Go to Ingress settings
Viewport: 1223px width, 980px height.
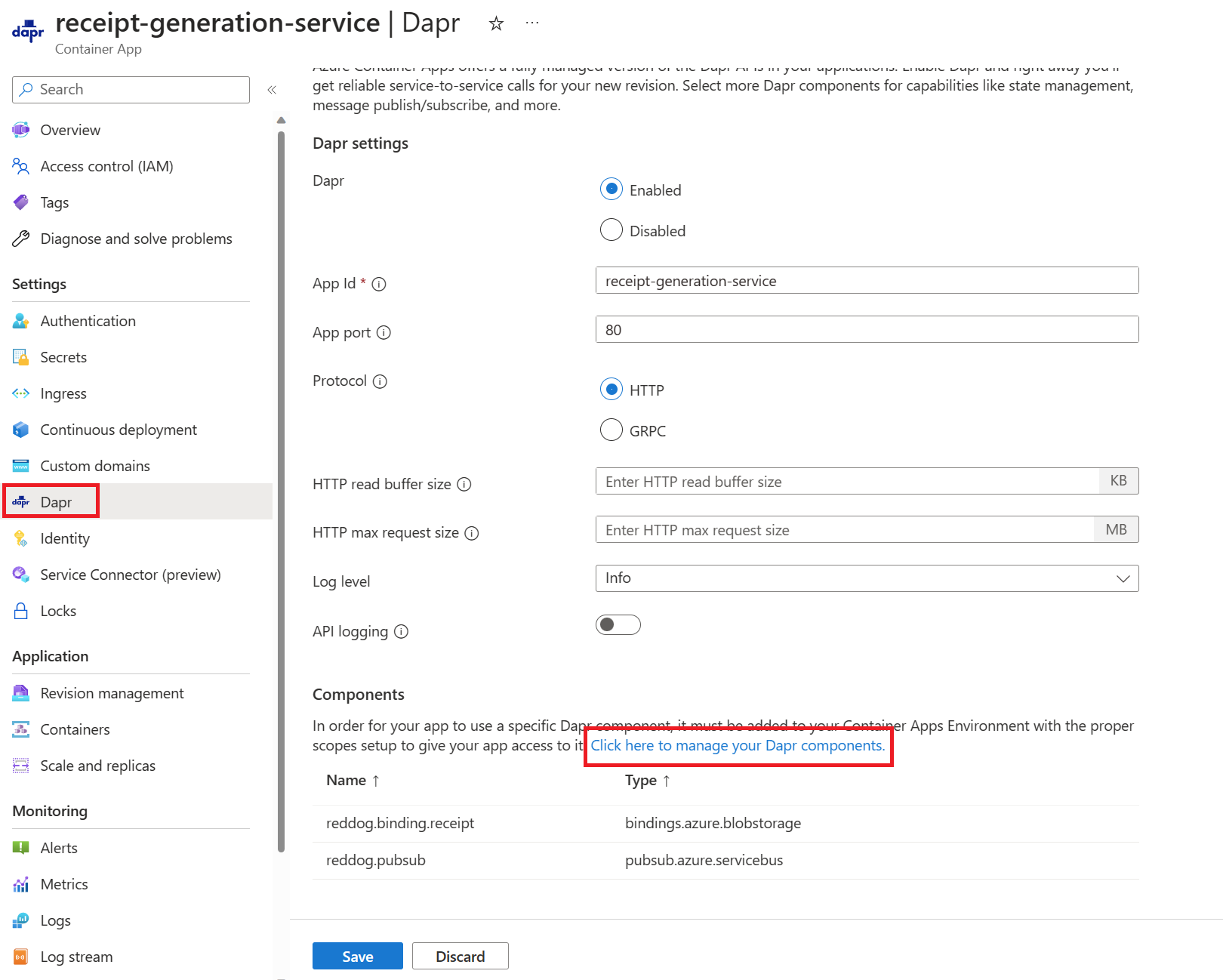[63, 393]
